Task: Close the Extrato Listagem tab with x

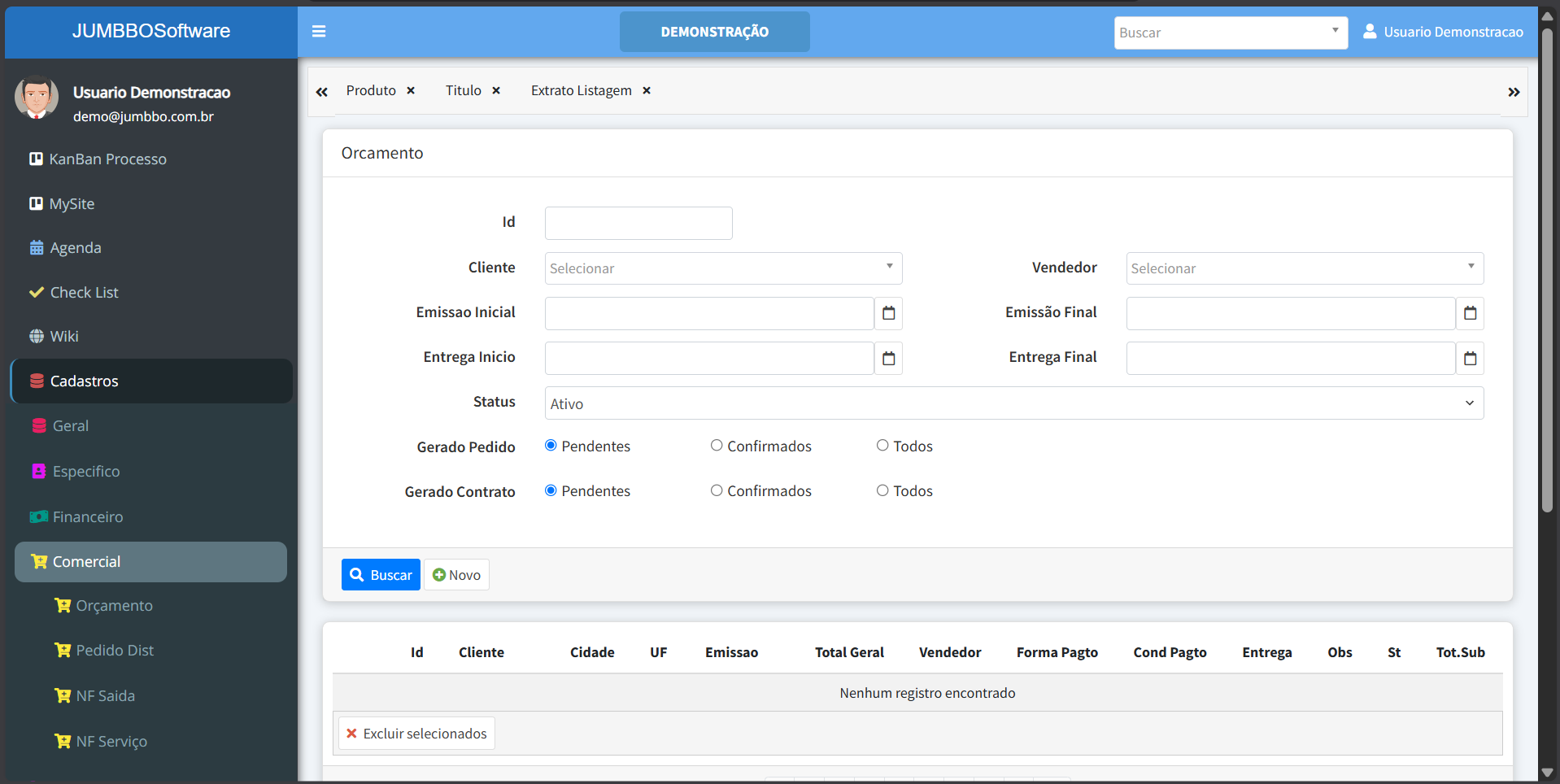Action: (x=647, y=90)
